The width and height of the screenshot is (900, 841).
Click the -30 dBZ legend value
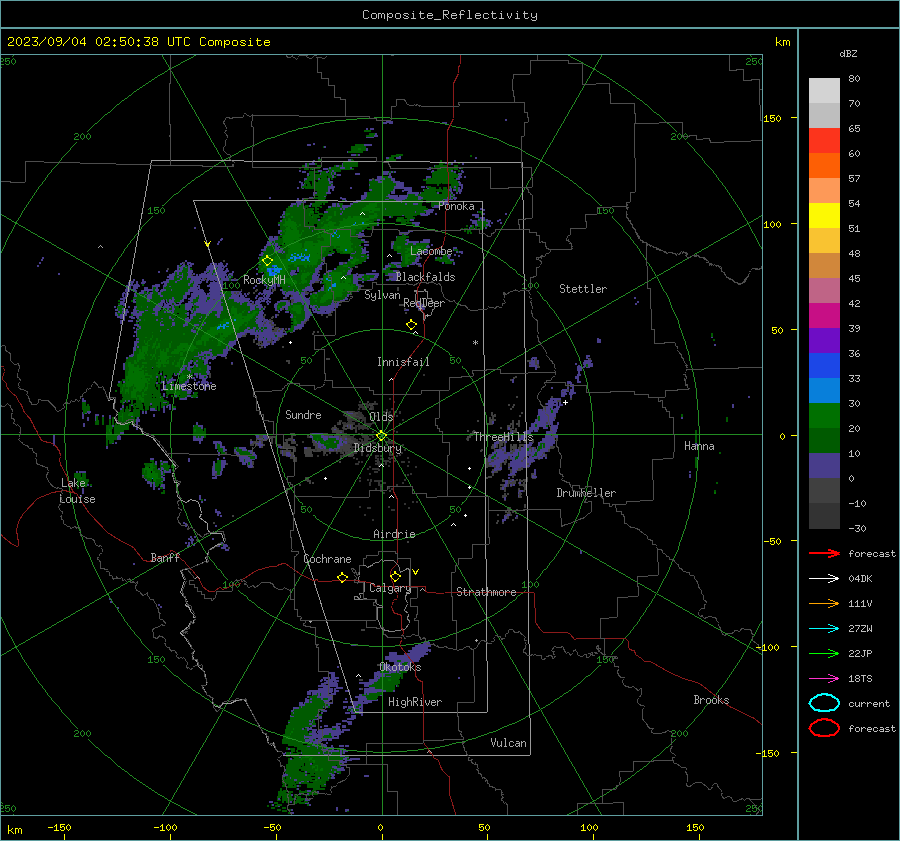tap(857, 528)
